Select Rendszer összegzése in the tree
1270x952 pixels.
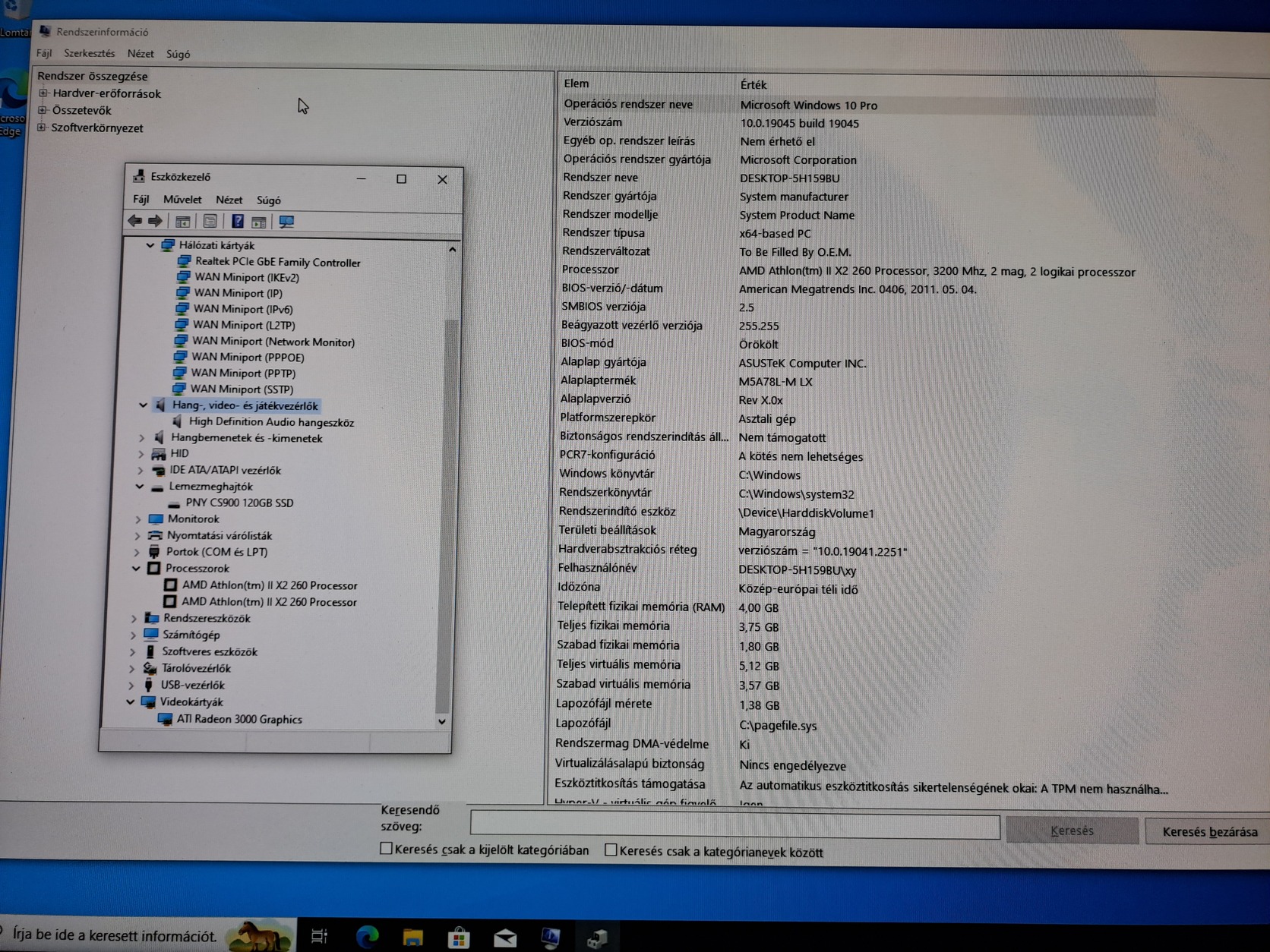pyautogui.click(x=93, y=76)
